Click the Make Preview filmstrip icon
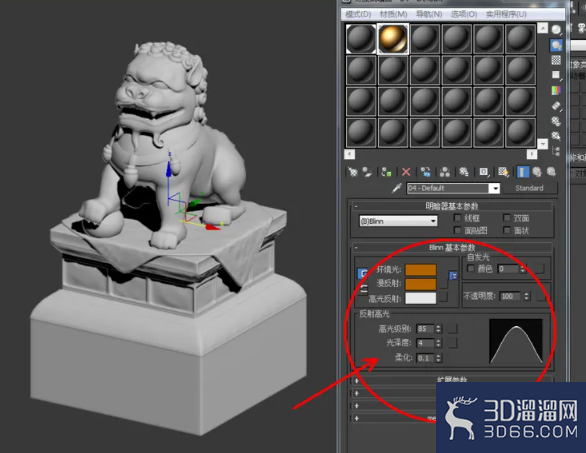This screenshot has height=453, width=586. tap(556, 106)
